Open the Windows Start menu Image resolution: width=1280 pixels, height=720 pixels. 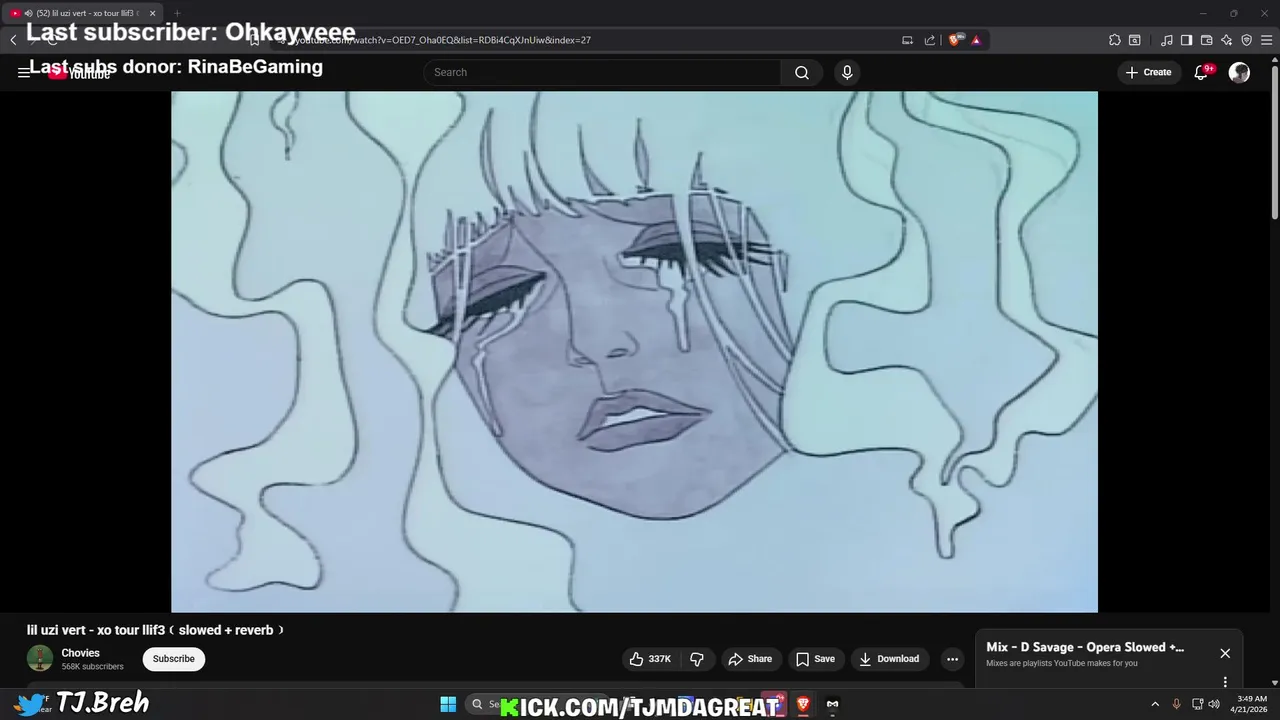tap(448, 704)
